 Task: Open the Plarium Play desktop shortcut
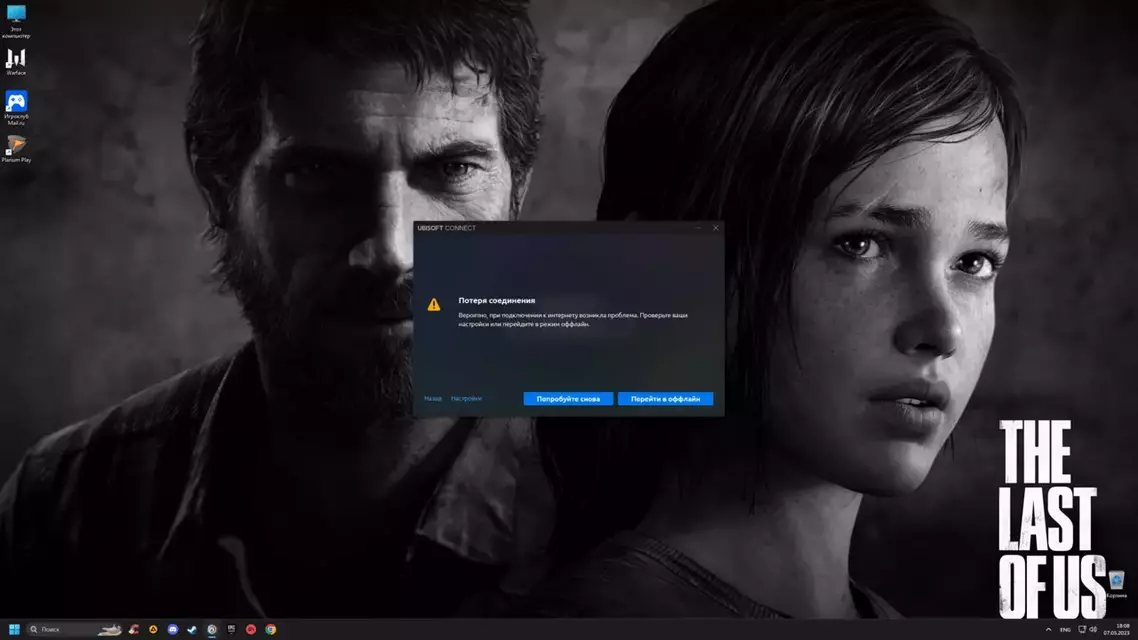coord(16,149)
